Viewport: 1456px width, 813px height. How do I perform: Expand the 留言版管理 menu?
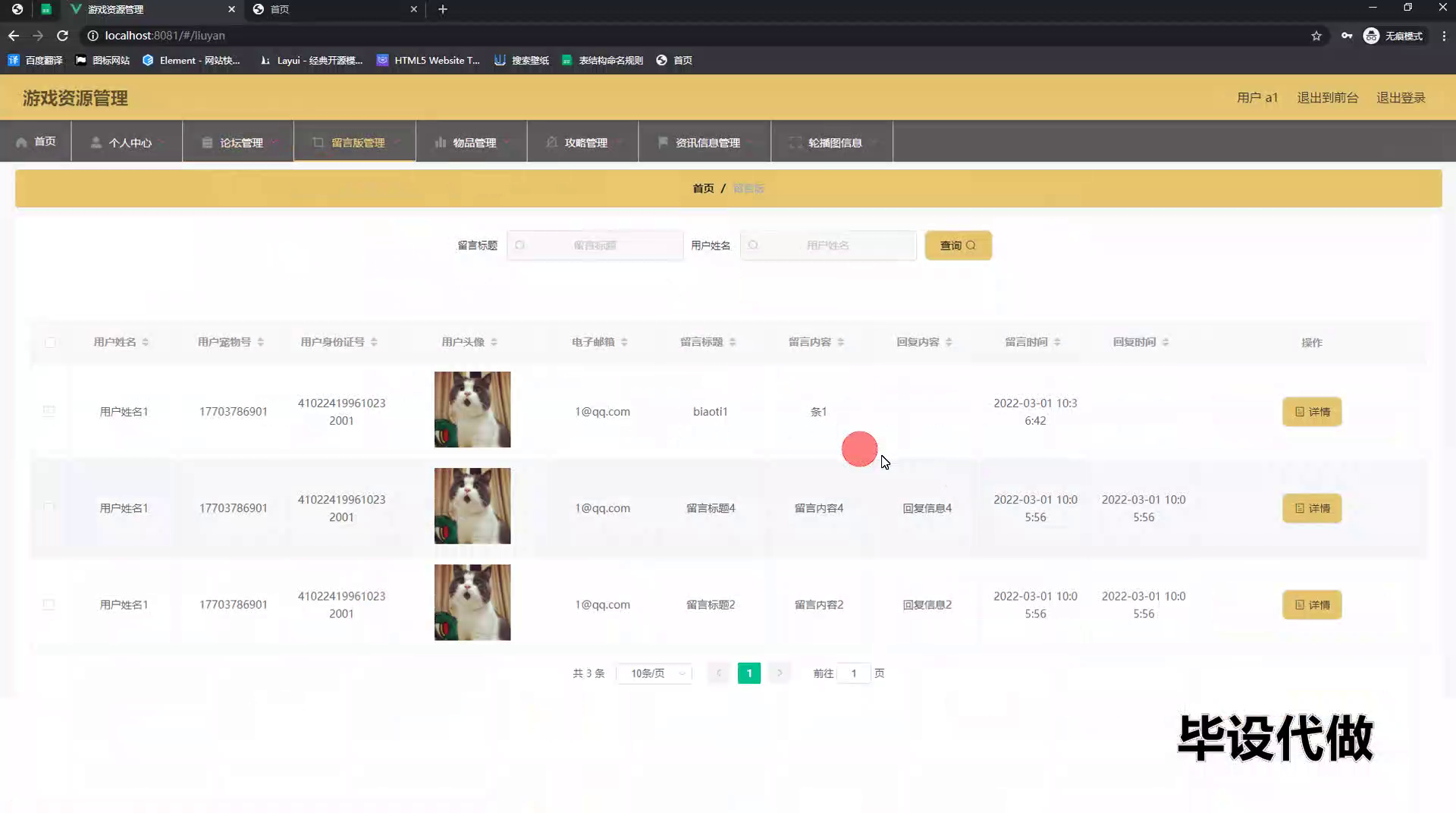click(355, 142)
